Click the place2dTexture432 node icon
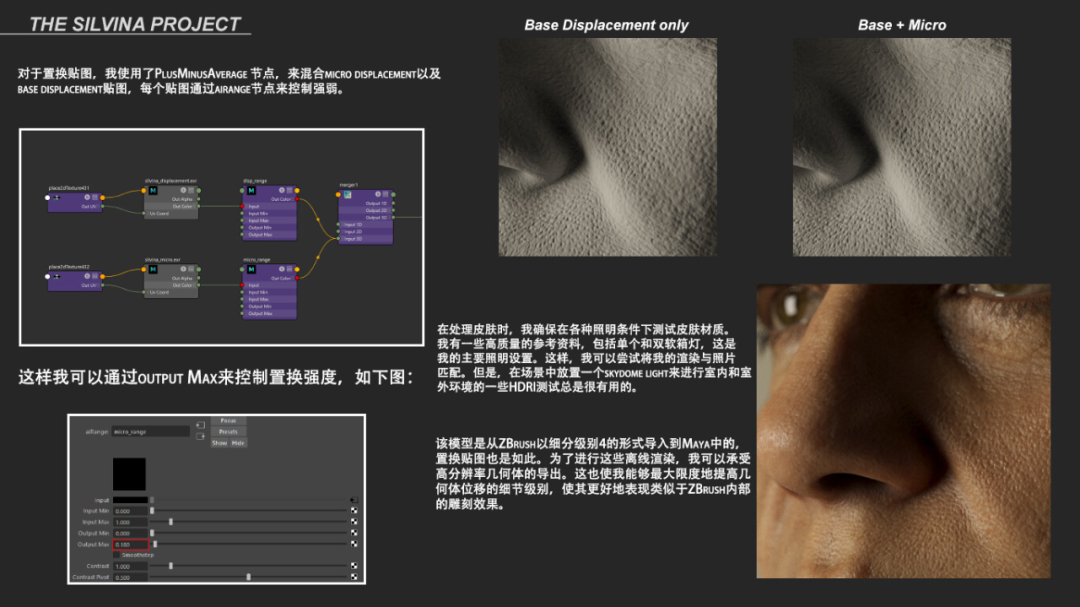Image resolution: width=1080 pixels, height=607 pixels. [56, 276]
